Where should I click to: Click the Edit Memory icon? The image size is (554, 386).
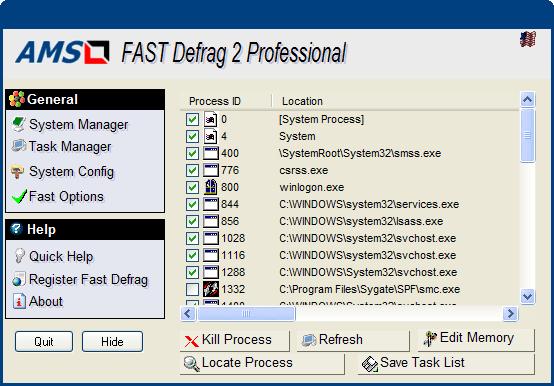pos(430,338)
